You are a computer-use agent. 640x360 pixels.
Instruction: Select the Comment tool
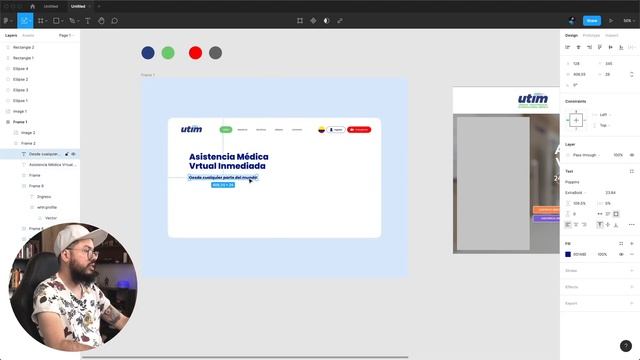[115, 20]
